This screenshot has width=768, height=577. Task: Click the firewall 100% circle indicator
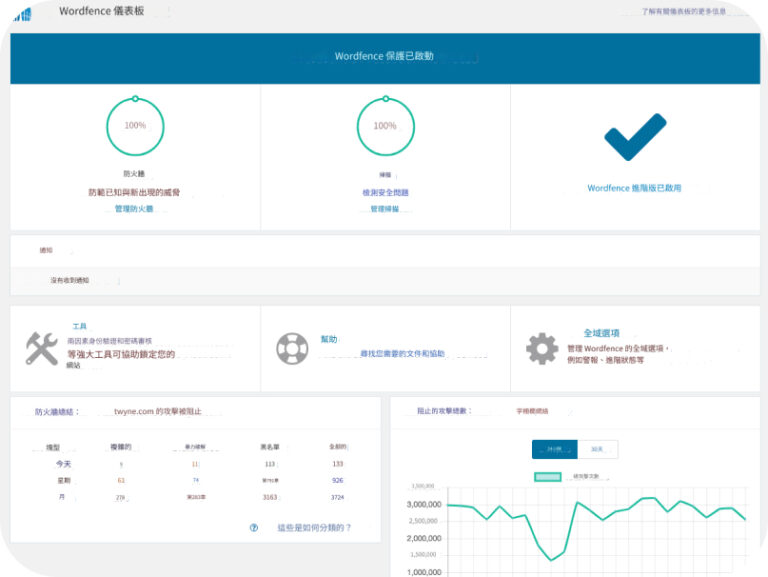point(135,126)
